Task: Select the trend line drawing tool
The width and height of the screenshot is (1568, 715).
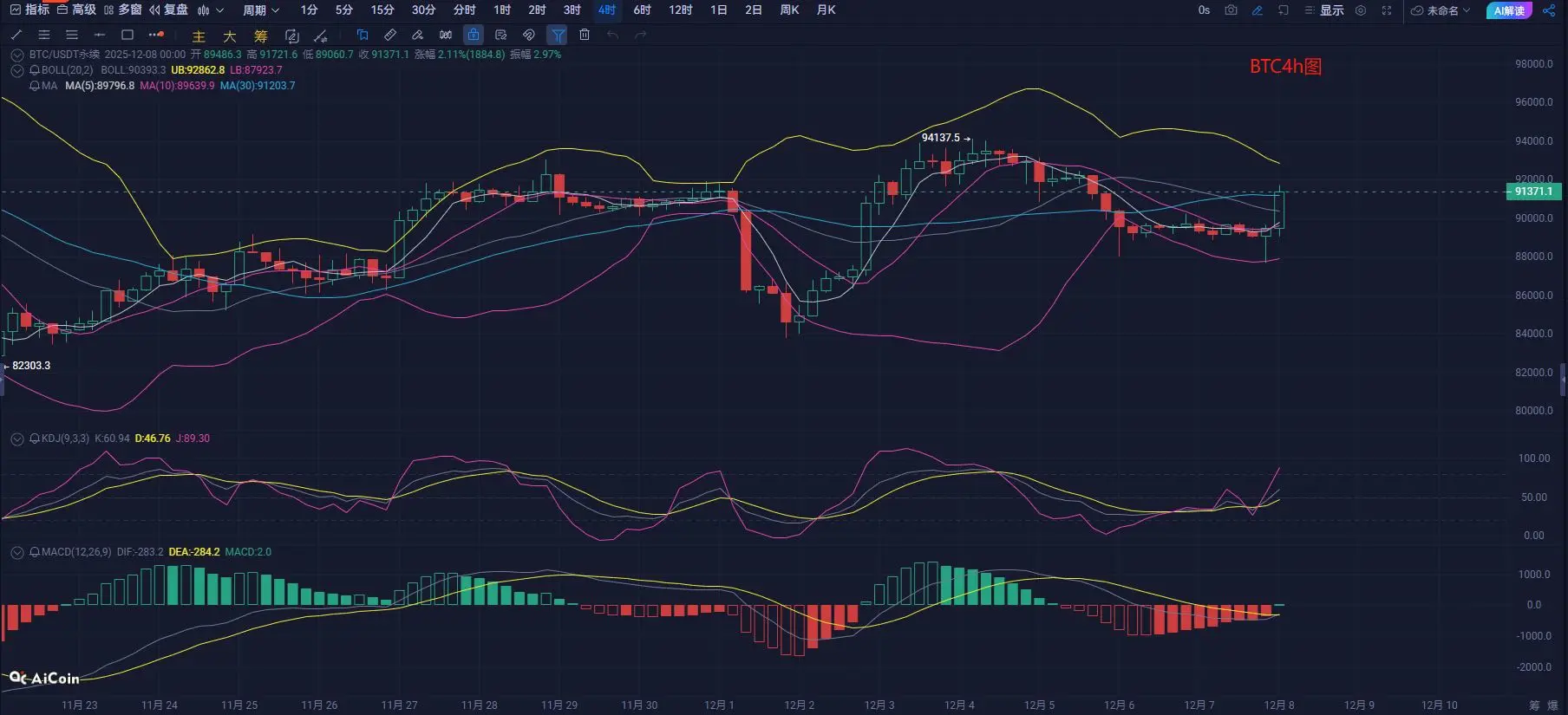Action: 16,35
